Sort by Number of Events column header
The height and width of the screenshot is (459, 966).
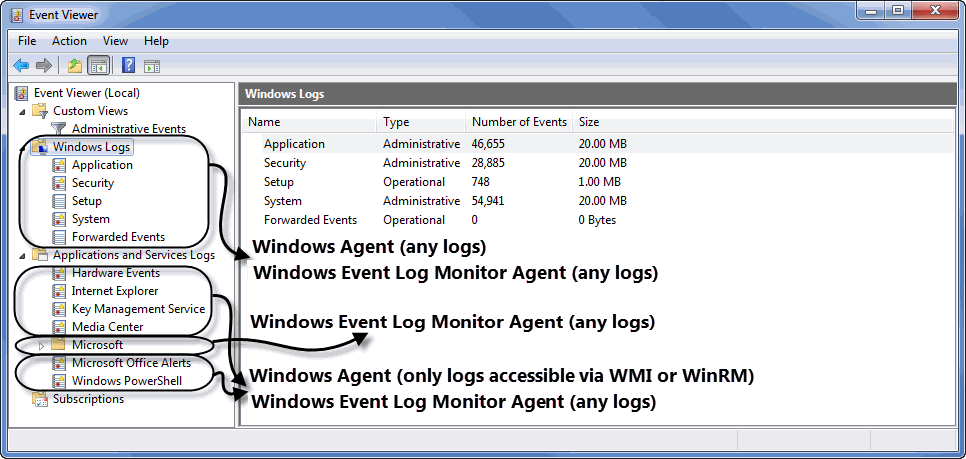pos(518,122)
